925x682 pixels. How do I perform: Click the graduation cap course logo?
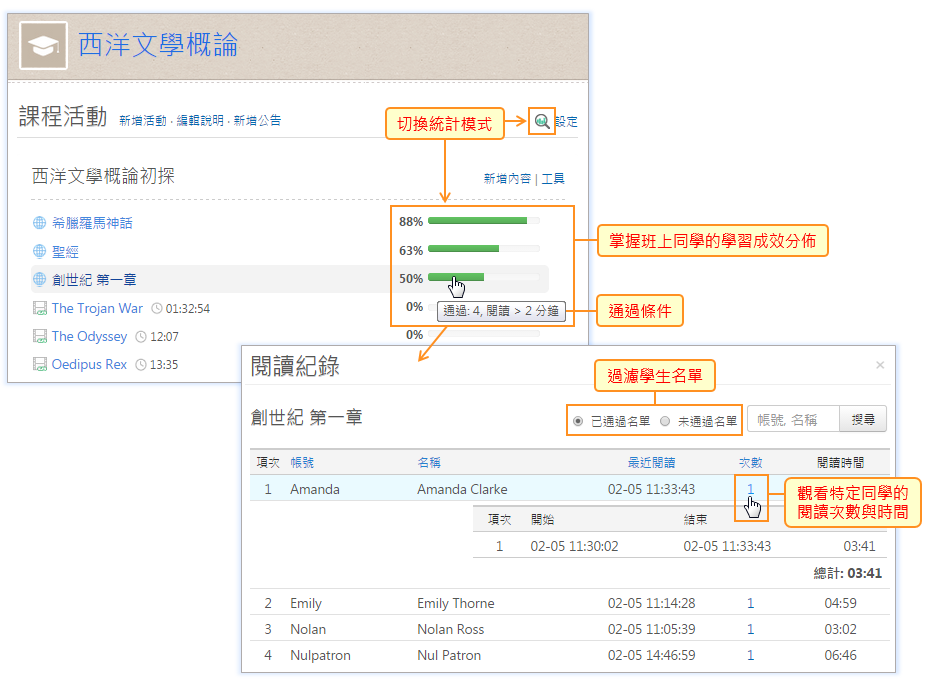44,45
